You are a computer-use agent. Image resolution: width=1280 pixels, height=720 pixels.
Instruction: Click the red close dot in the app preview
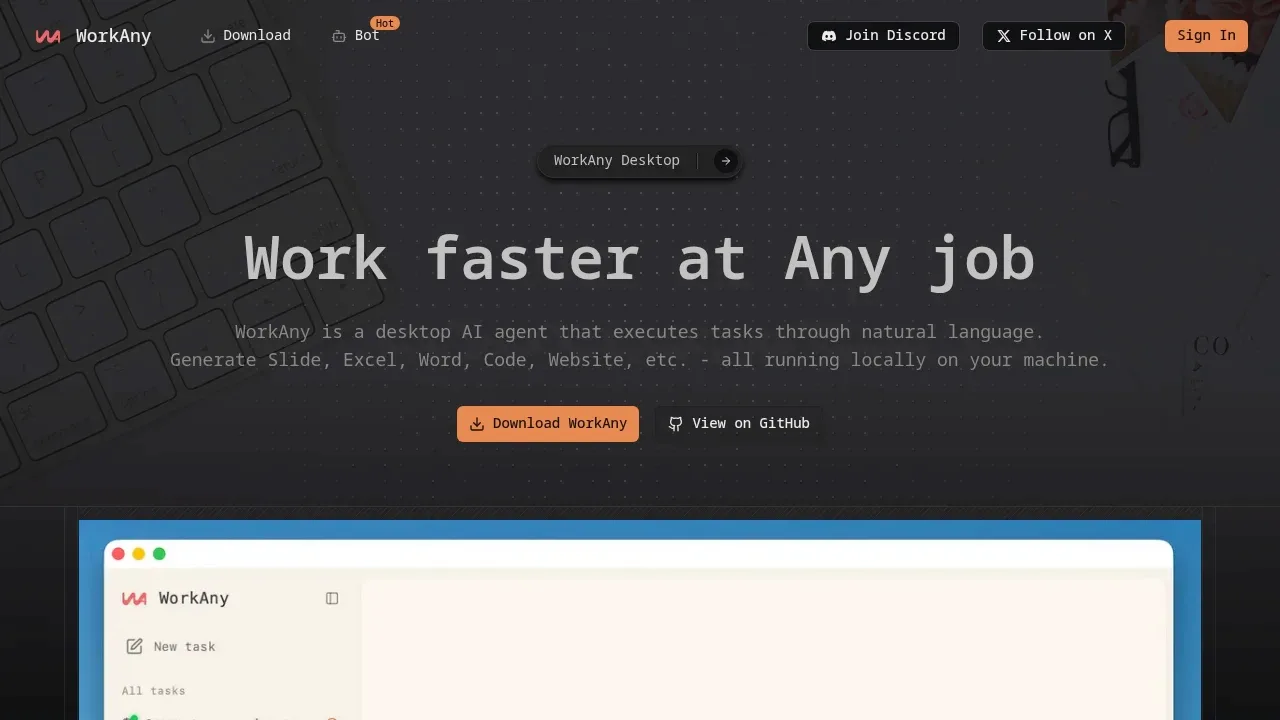point(118,554)
